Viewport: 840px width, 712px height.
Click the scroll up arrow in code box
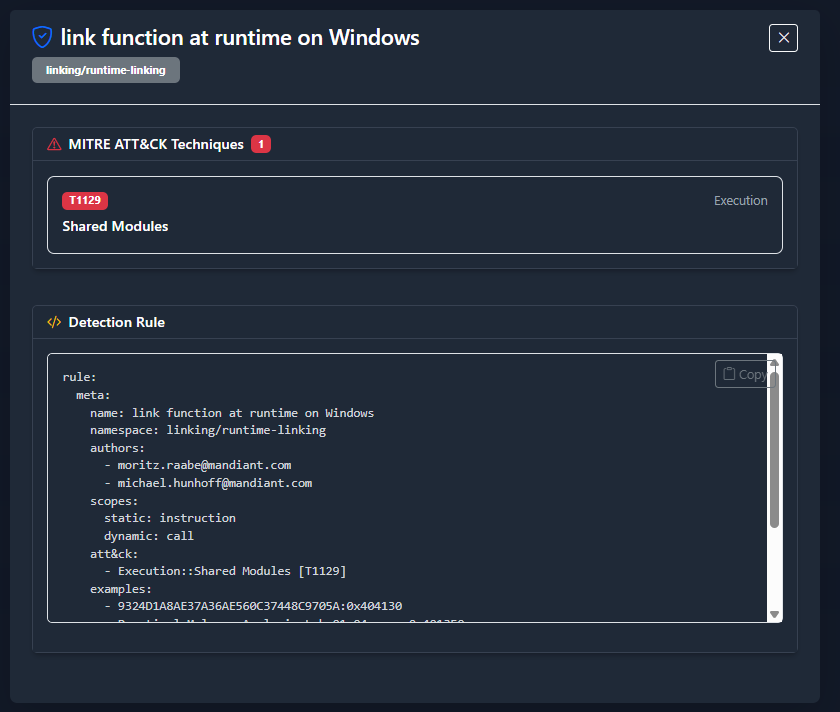pyautogui.click(x=774, y=363)
